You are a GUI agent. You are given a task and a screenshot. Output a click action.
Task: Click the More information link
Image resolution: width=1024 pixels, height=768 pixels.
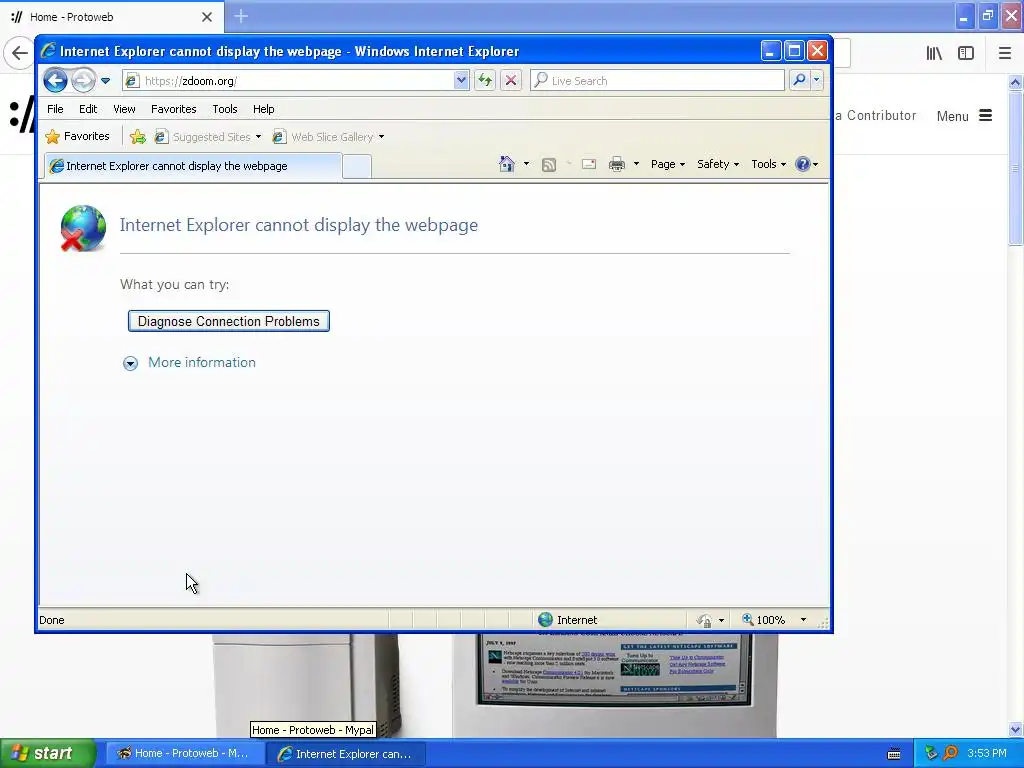pos(202,362)
